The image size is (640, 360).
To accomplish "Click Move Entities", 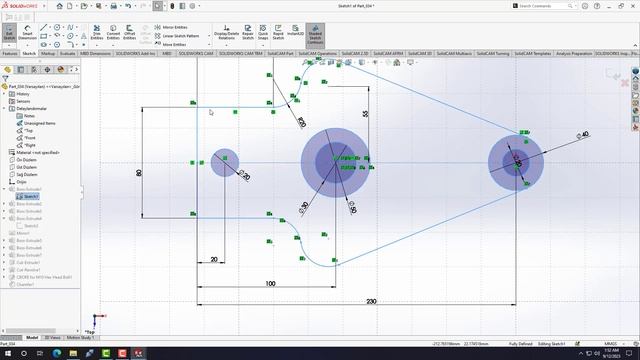I will pyautogui.click(x=170, y=44).
